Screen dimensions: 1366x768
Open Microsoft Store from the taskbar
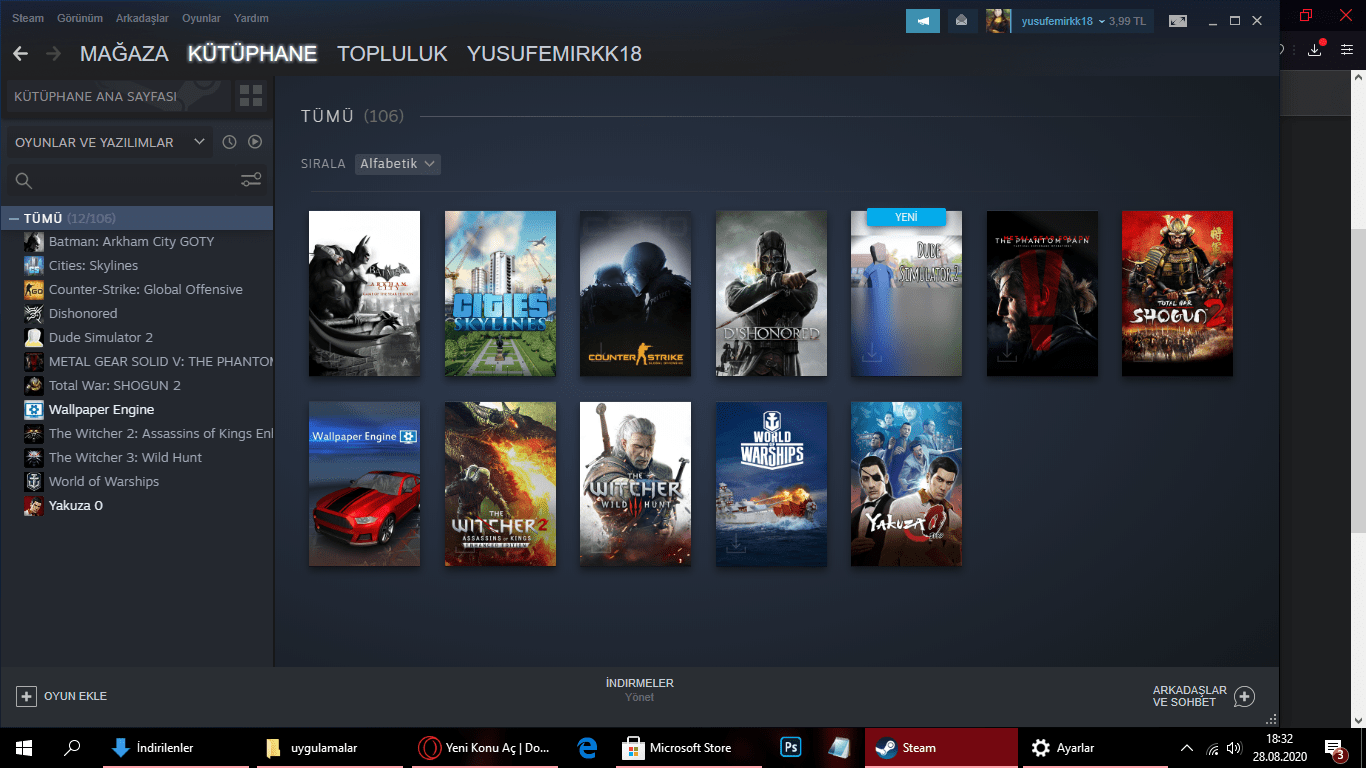[688, 747]
